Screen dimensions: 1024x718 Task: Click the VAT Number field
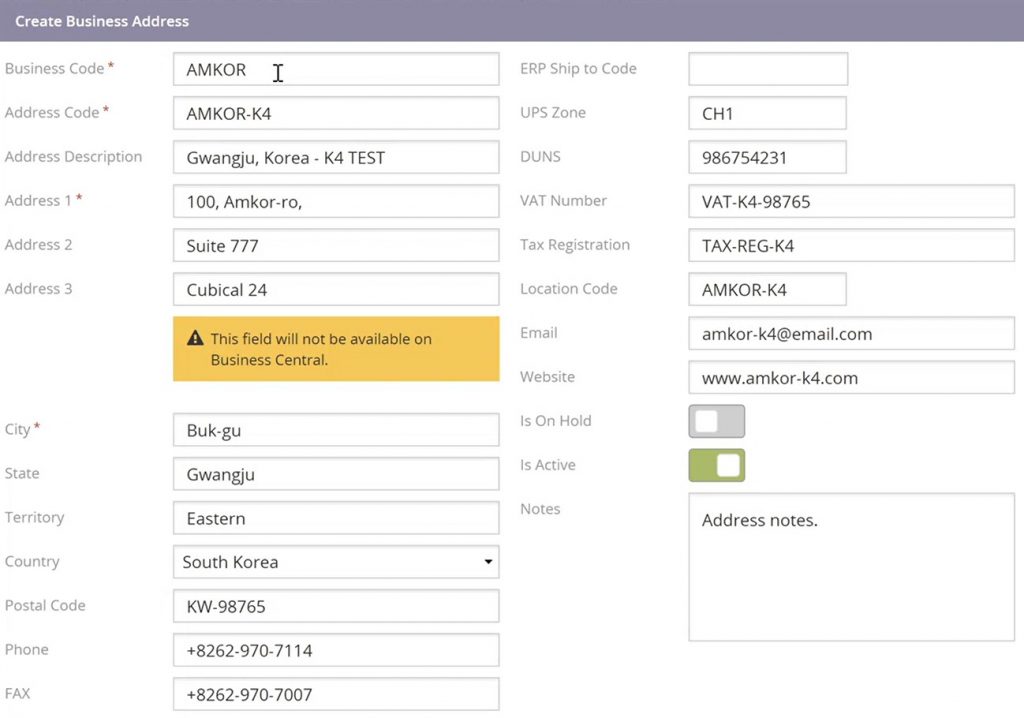coord(851,201)
